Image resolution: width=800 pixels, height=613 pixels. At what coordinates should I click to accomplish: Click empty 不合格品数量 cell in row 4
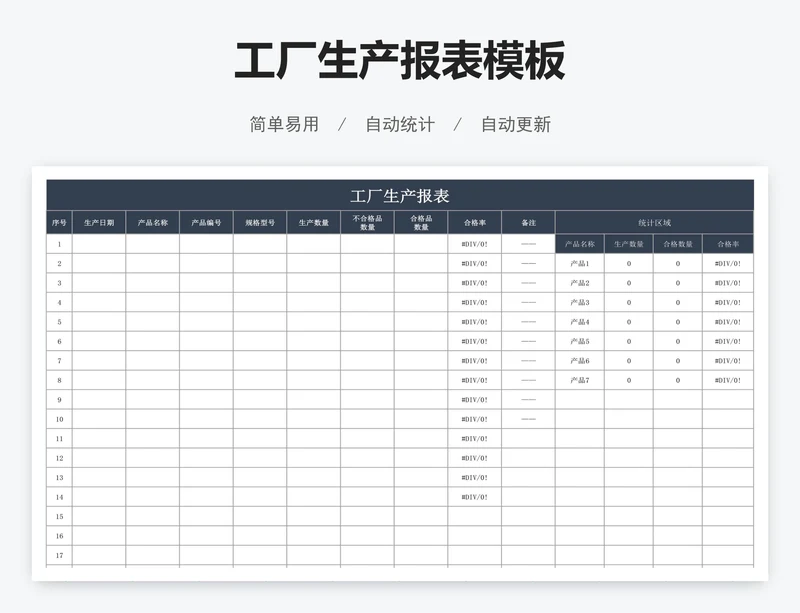[x=367, y=303]
